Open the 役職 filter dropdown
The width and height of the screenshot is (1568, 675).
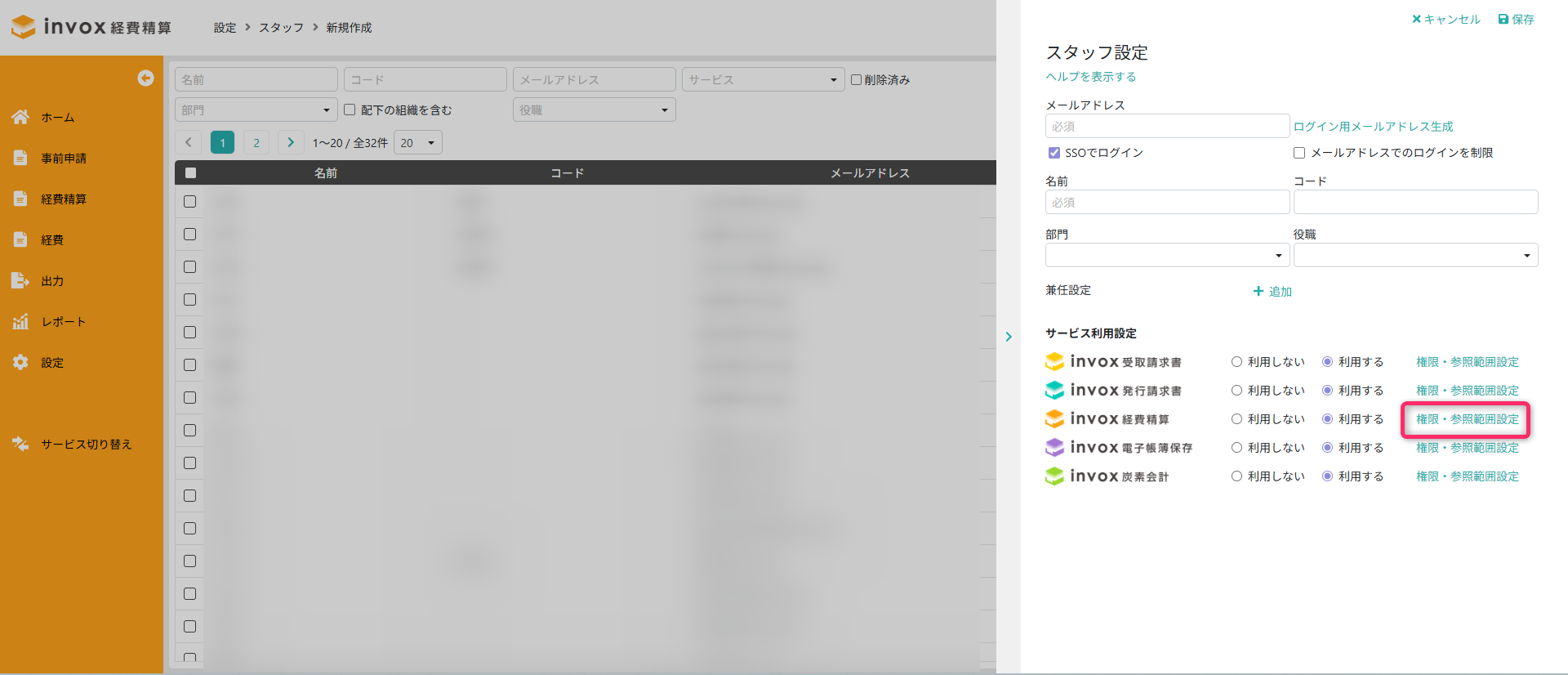pos(594,110)
